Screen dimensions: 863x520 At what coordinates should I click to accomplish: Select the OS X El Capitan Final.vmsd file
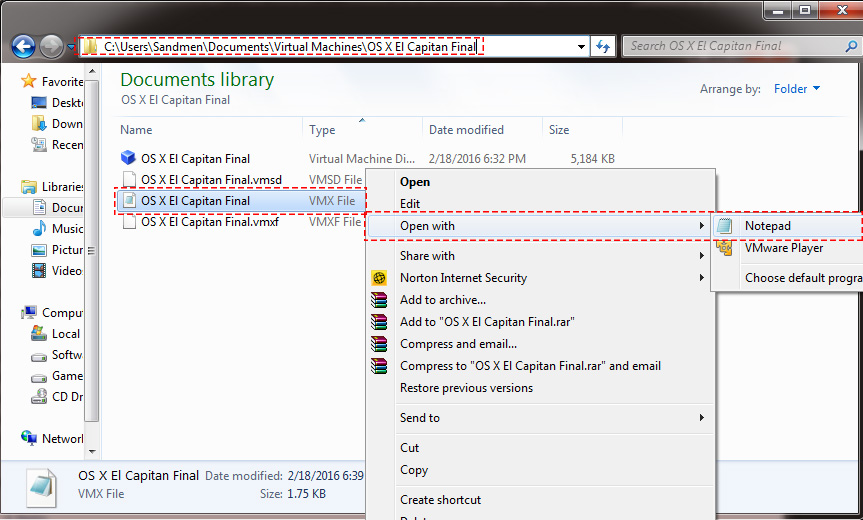click(211, 179)
